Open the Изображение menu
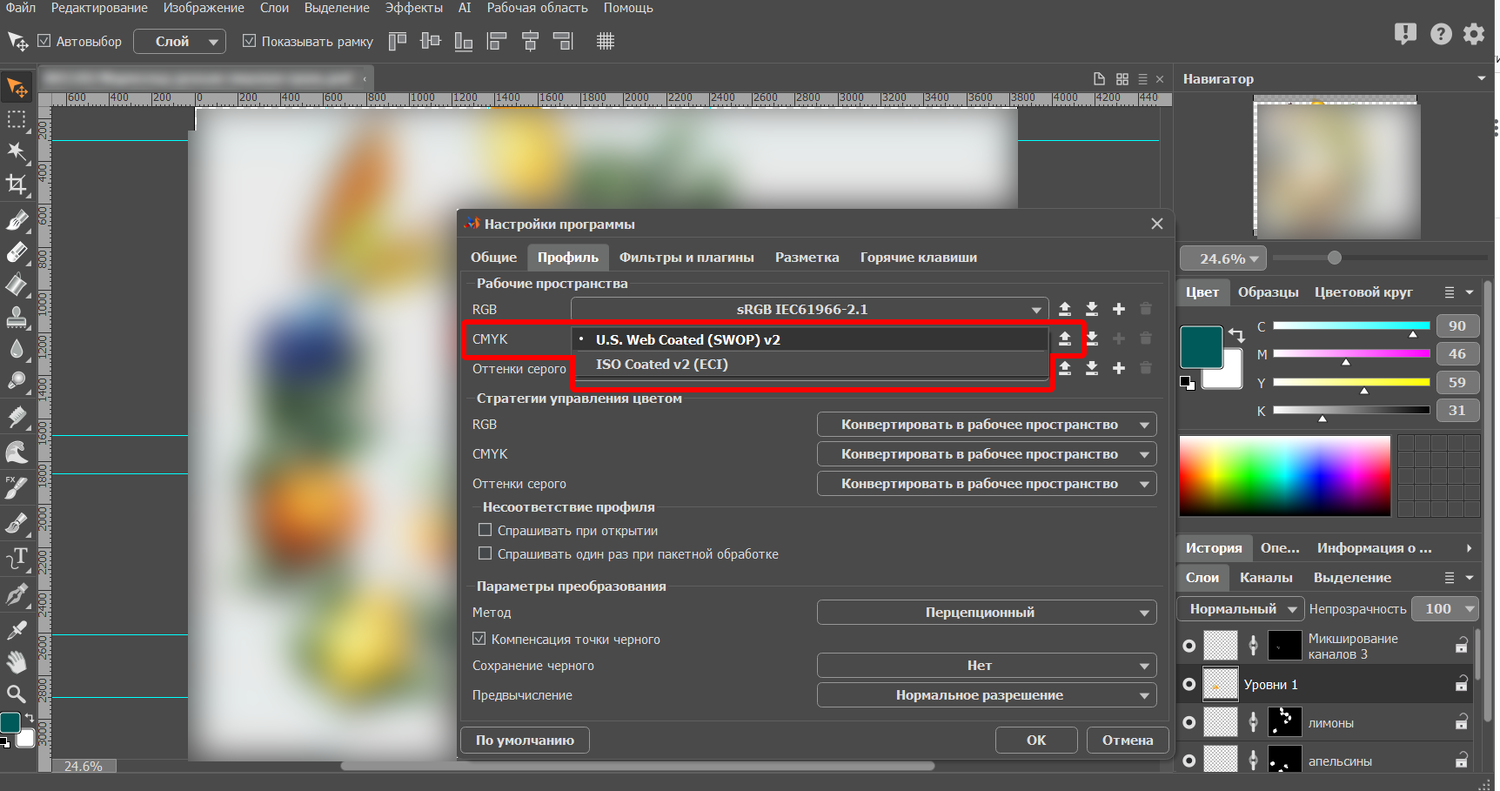The width and height of the screenshot is (1500, 791). pos(204,8)
